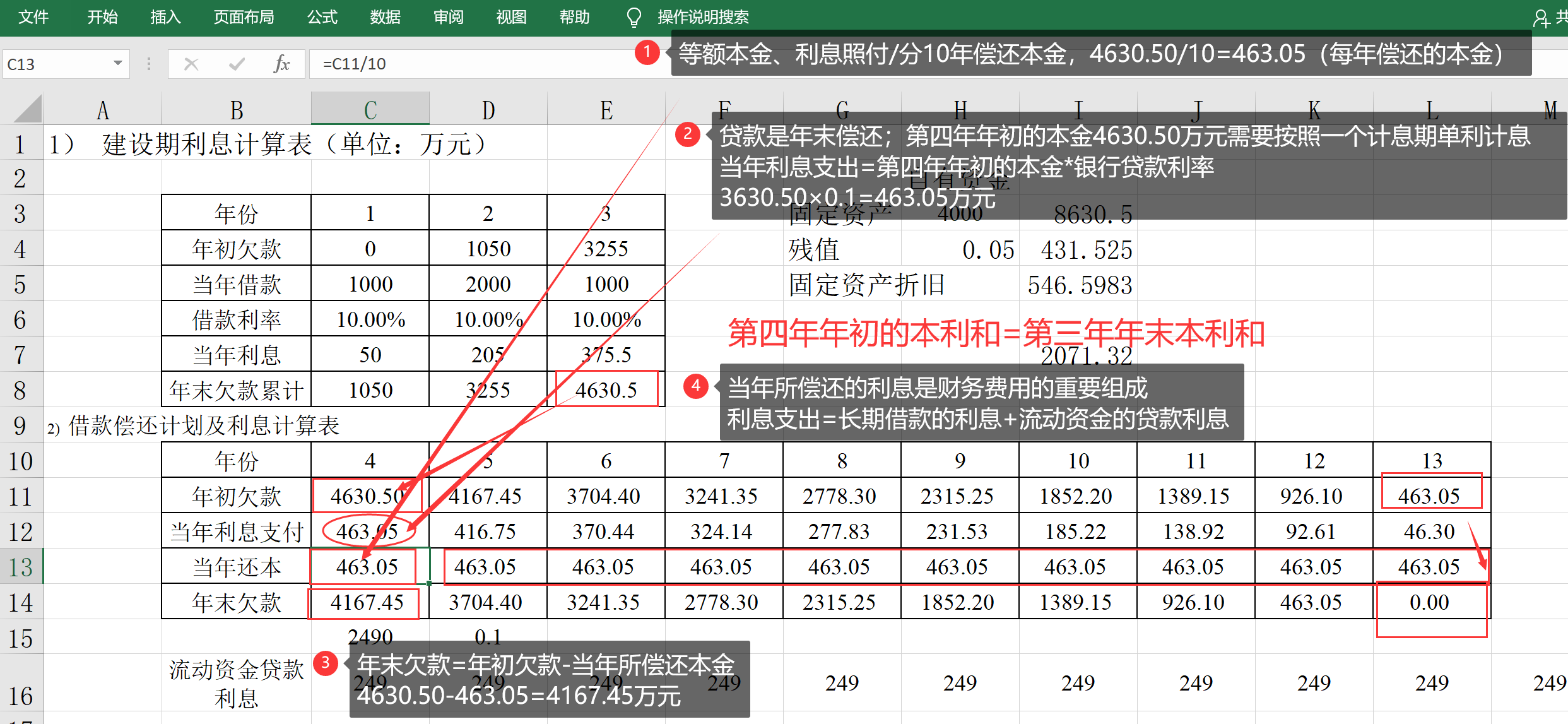The height and width of the screenshot is (724, 1568).
Task: Click the enter checkmark in formula bar
Action: [237, 64]
